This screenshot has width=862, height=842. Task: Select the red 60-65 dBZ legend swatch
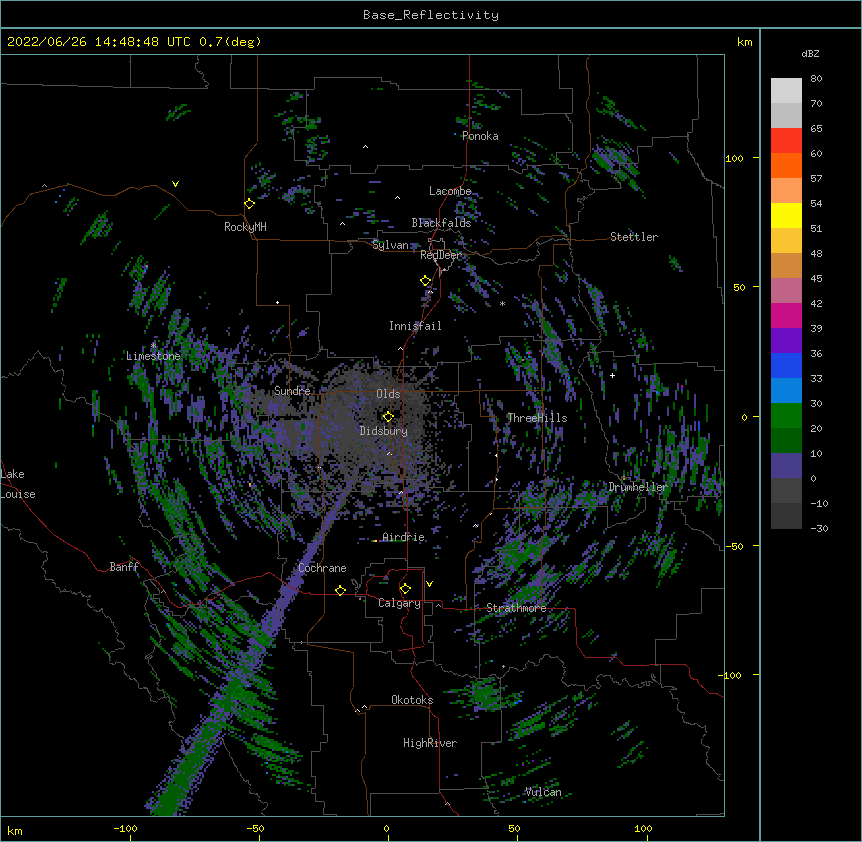click(786, 140)
